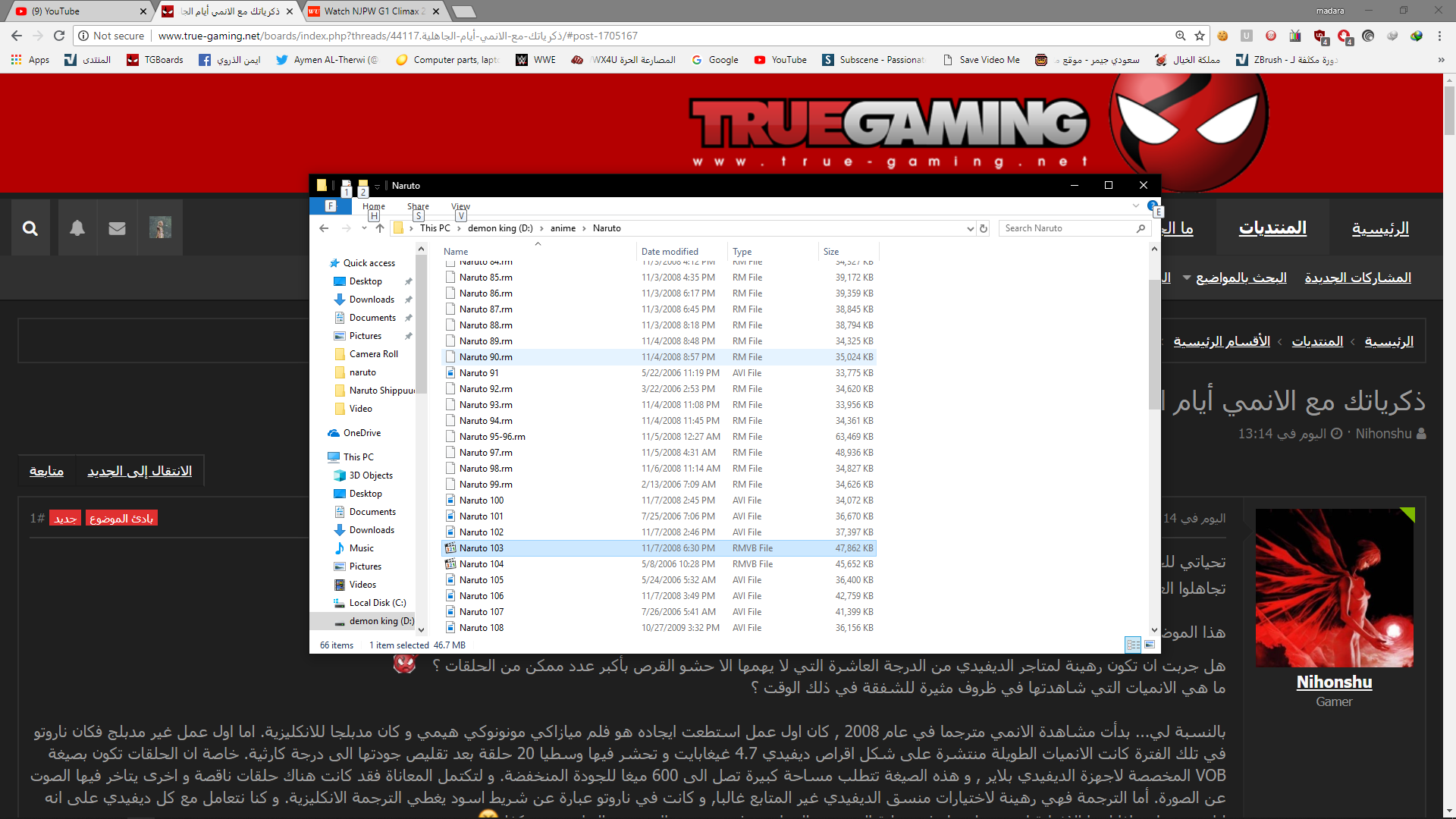Viewport: 1456px width, 819px height.
Task: Click the Nihonshu avatar image
Action: 1335,588
